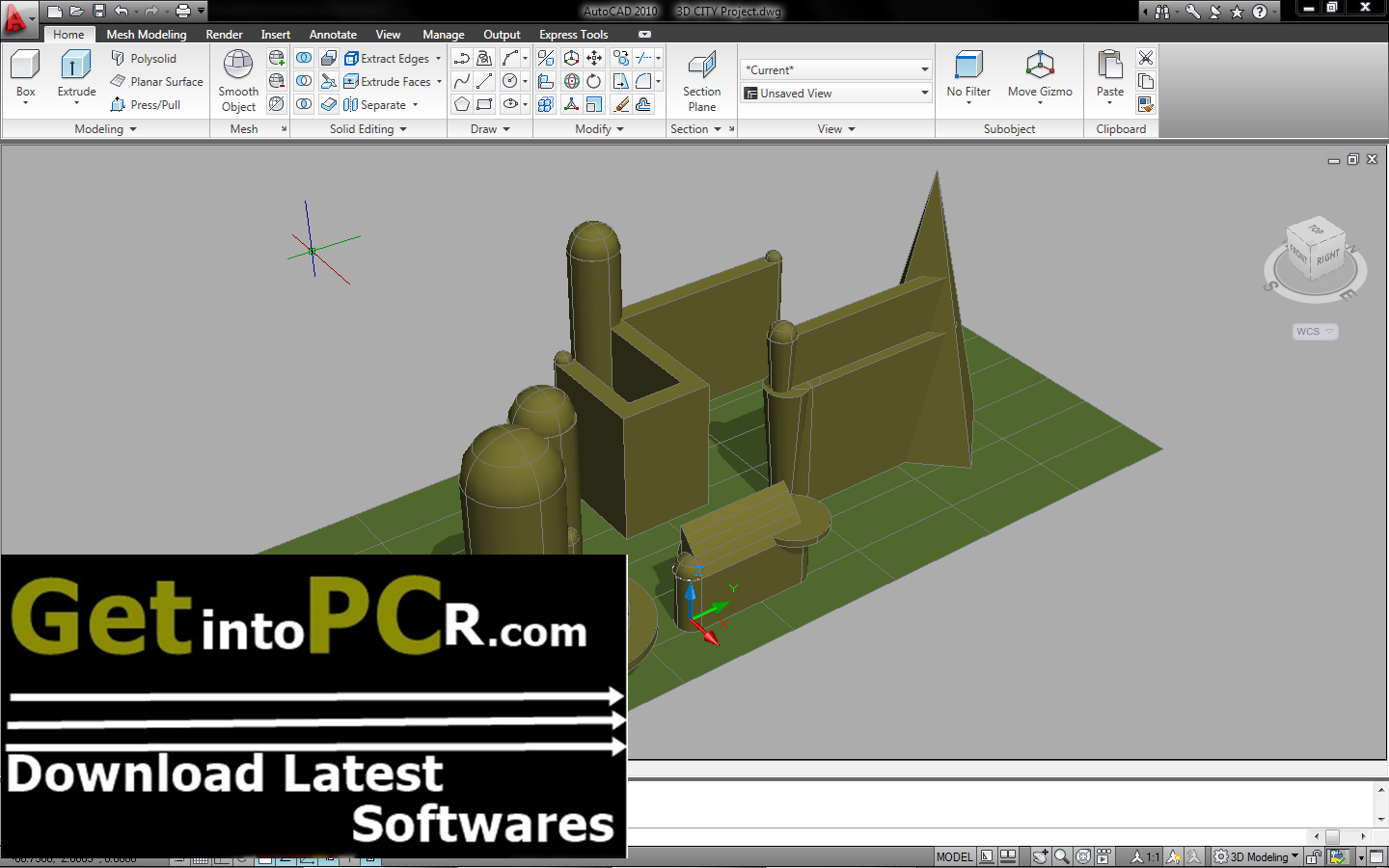Click the Extract Edges button
The width and height of the screenshot is (1389, 868).
click(x=387, y=59)
